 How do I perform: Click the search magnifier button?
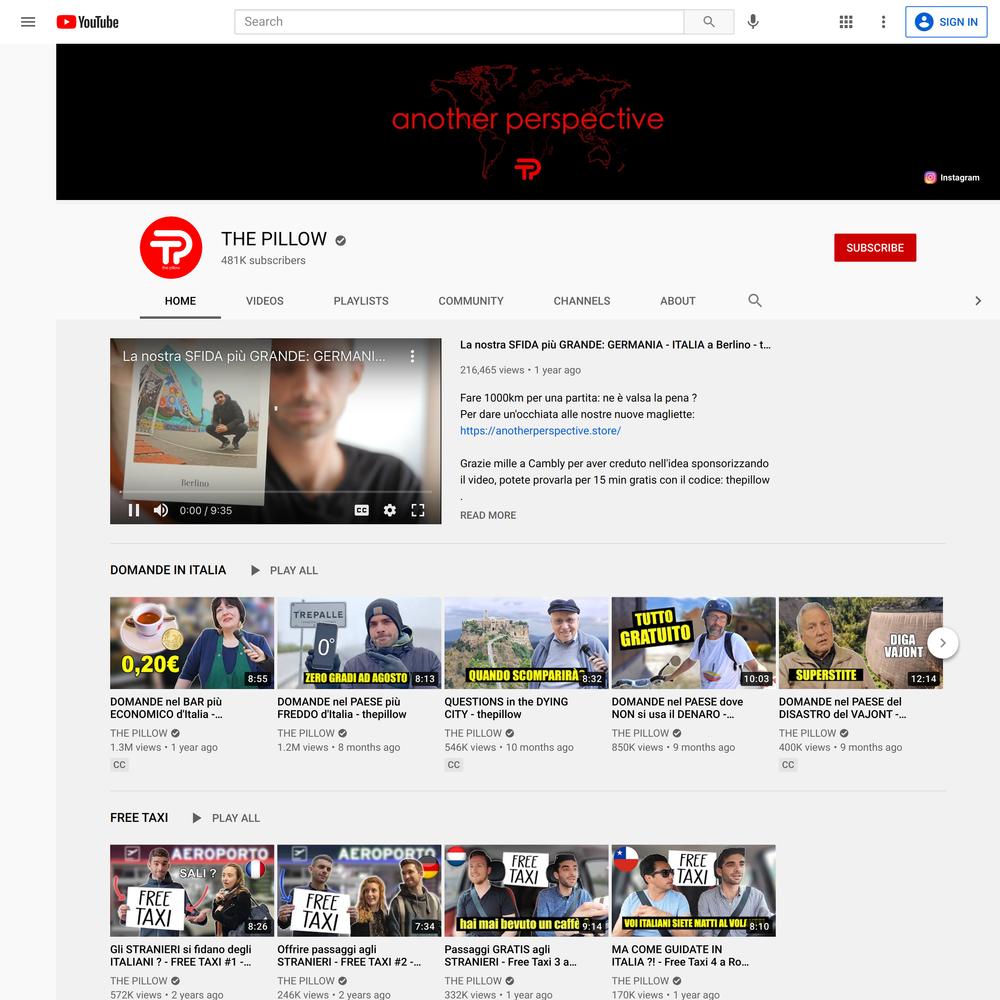pyautogui.click(x=709, y=22)
